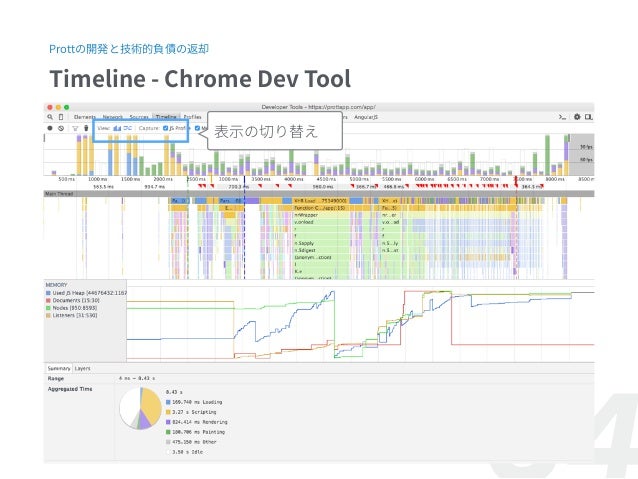Click the 2000 ms ruler mark
This screenshot has height=479, width=638.
163,179
